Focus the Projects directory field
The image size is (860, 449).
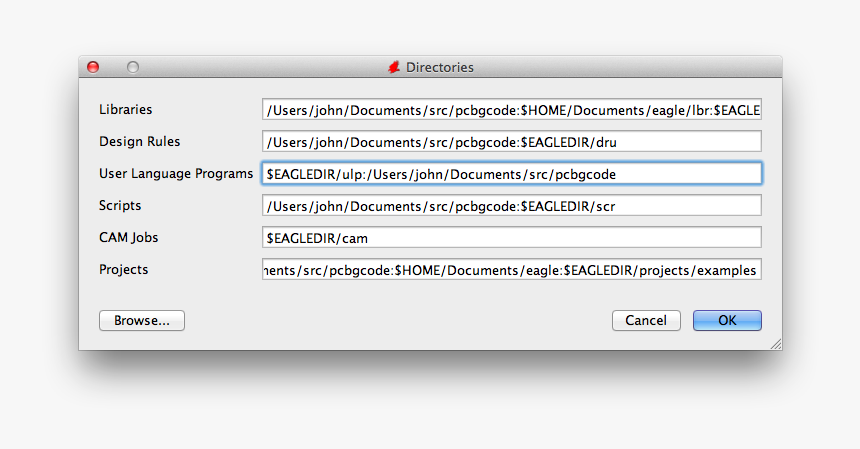tap(512, 269)
